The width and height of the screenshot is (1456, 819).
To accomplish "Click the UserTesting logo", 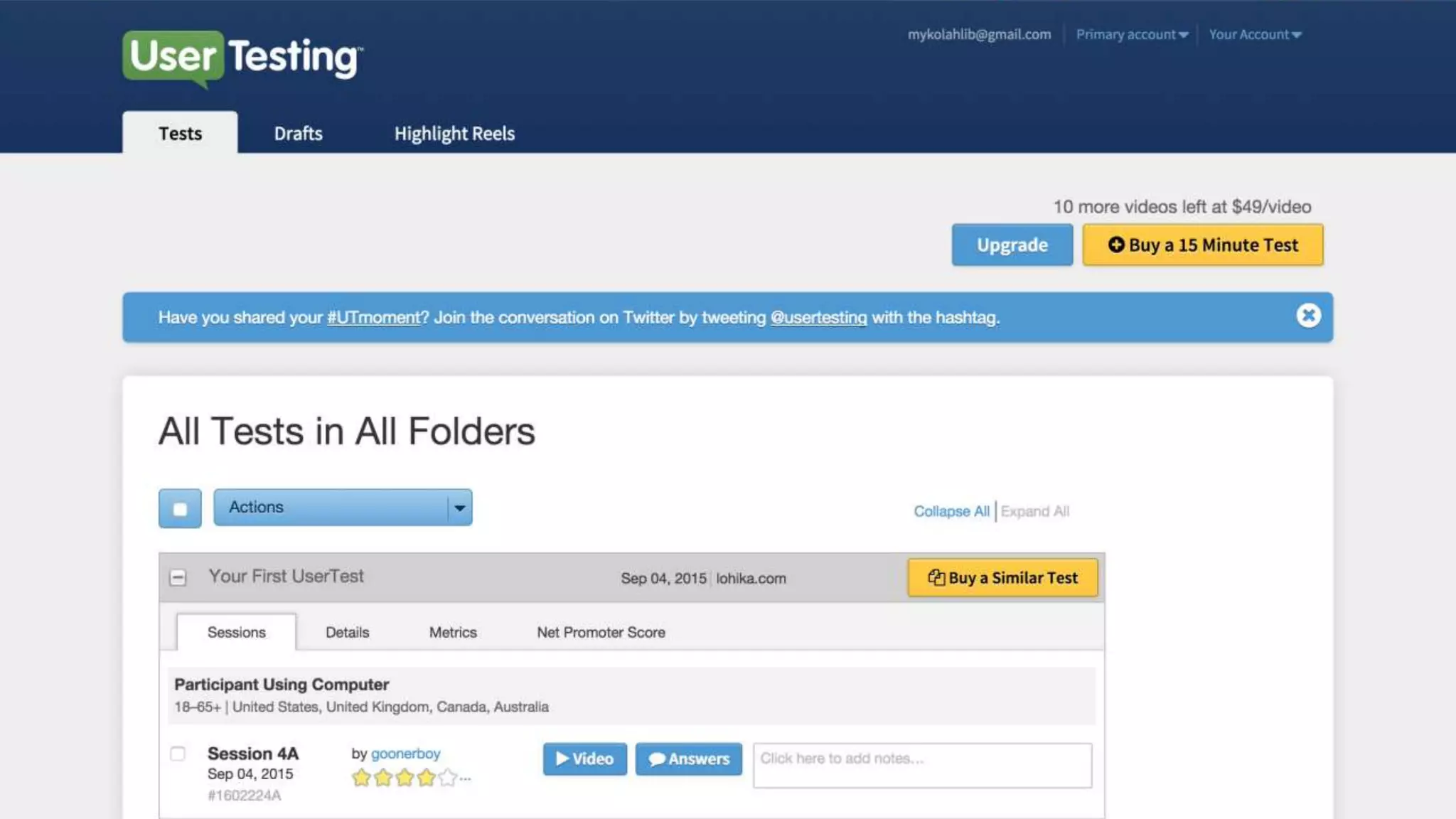I will click(242, 57).
